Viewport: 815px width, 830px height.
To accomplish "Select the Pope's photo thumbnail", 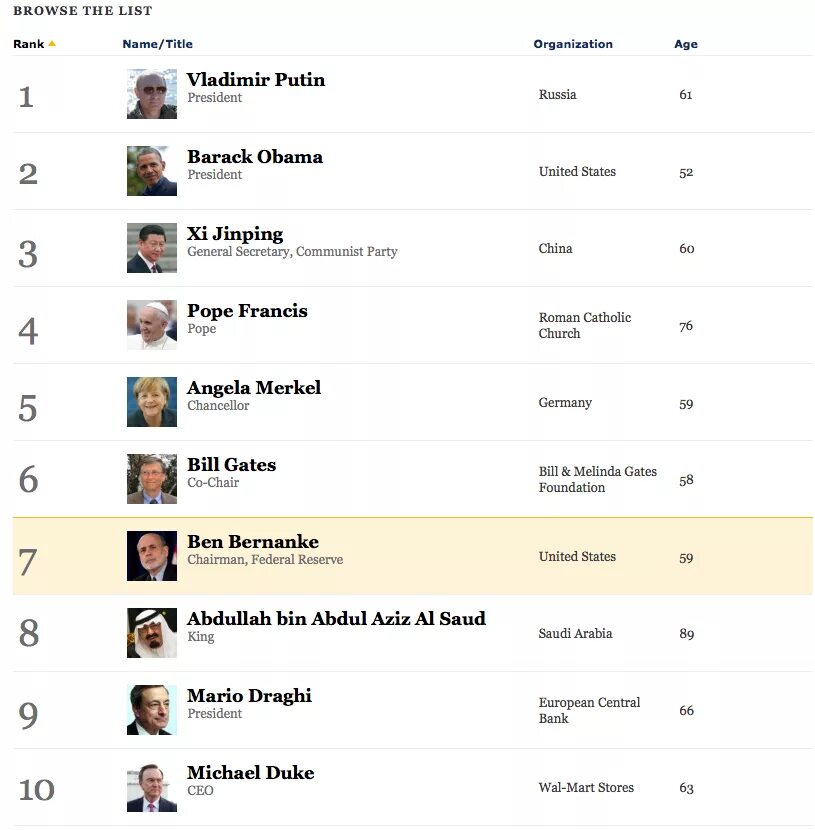I will [x=152, y=325].
